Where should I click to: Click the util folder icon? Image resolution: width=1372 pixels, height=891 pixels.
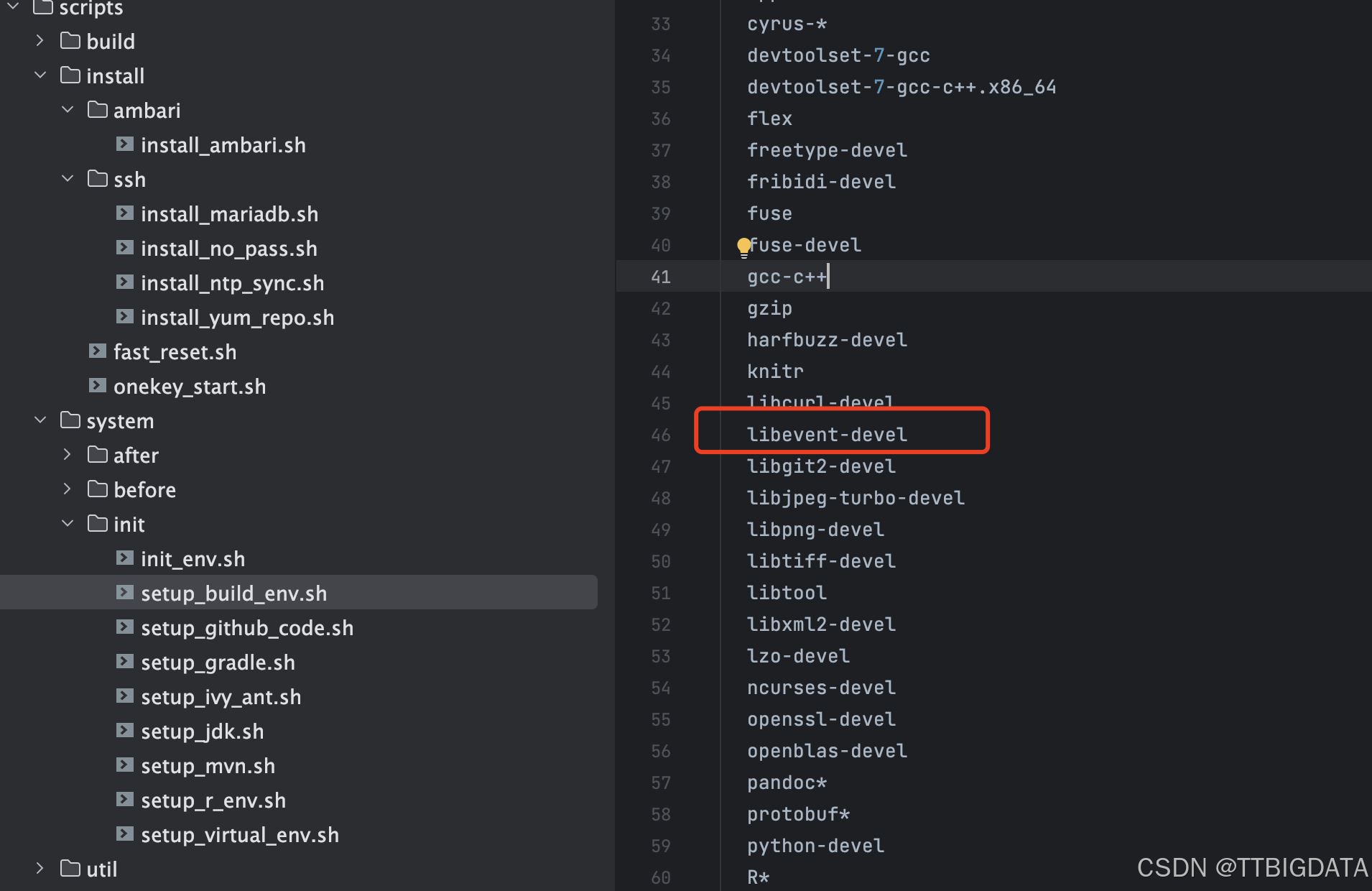click(70, 868)
